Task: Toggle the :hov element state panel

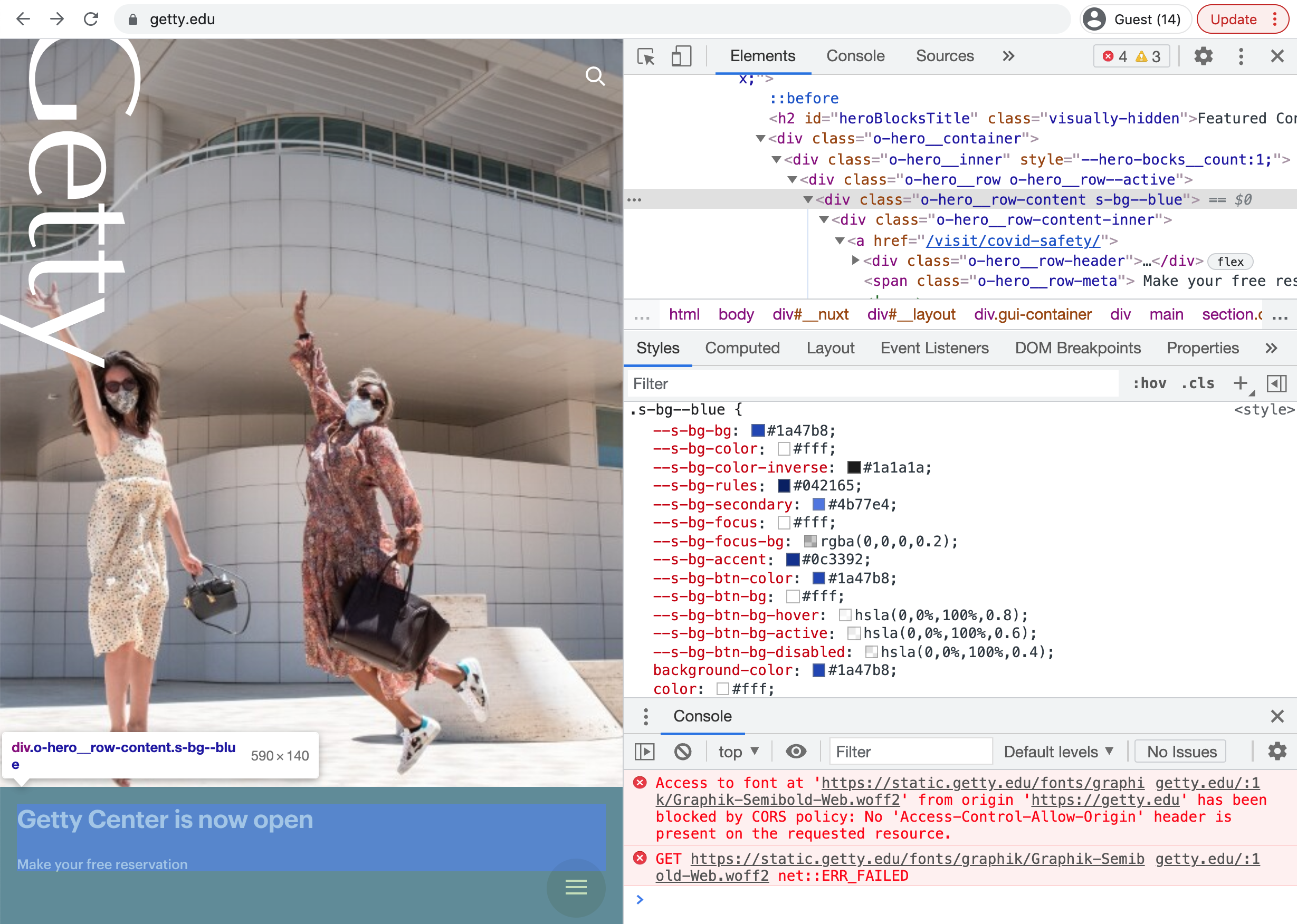Action: pyautogui.click(x=1149, y=383)
